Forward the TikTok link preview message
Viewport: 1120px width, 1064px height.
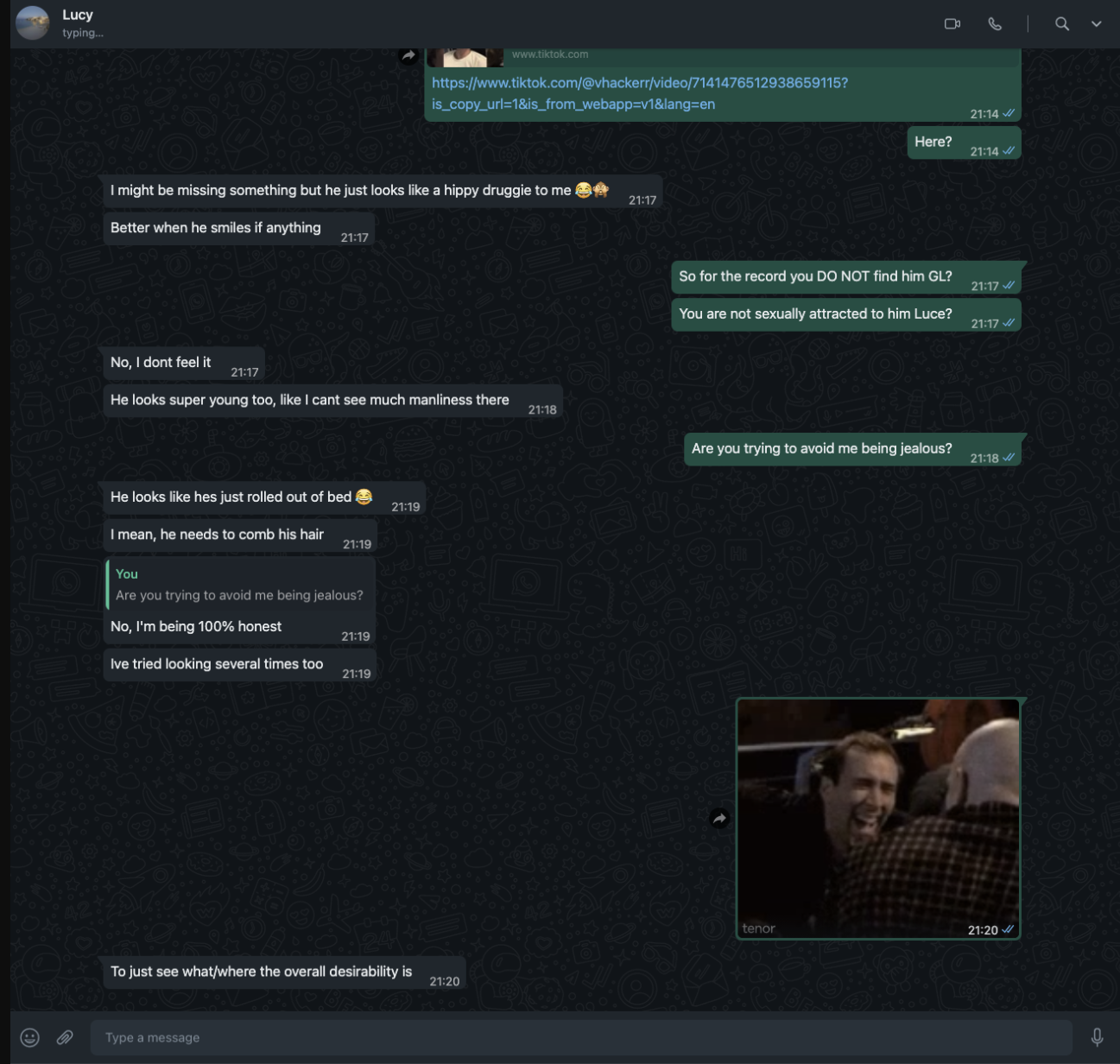coord(408,56)
